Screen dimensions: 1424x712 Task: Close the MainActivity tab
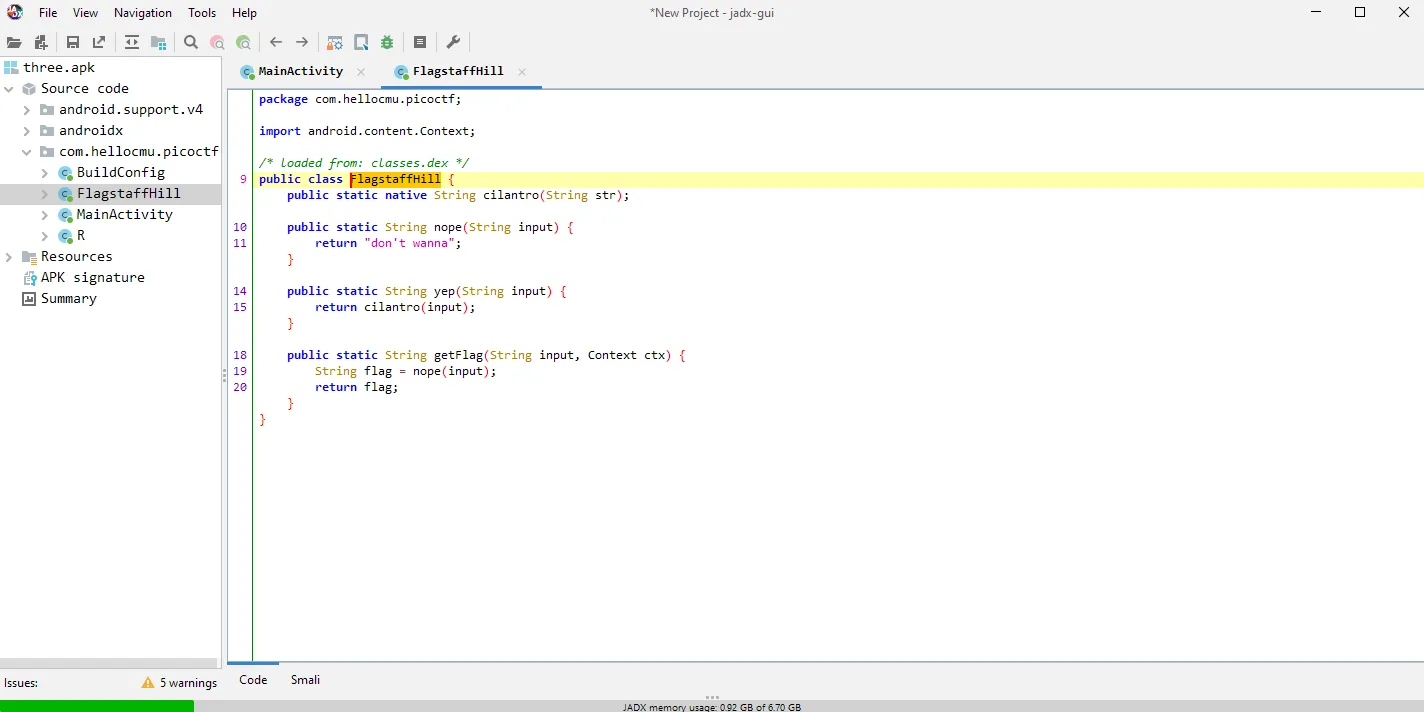(361, 72)
